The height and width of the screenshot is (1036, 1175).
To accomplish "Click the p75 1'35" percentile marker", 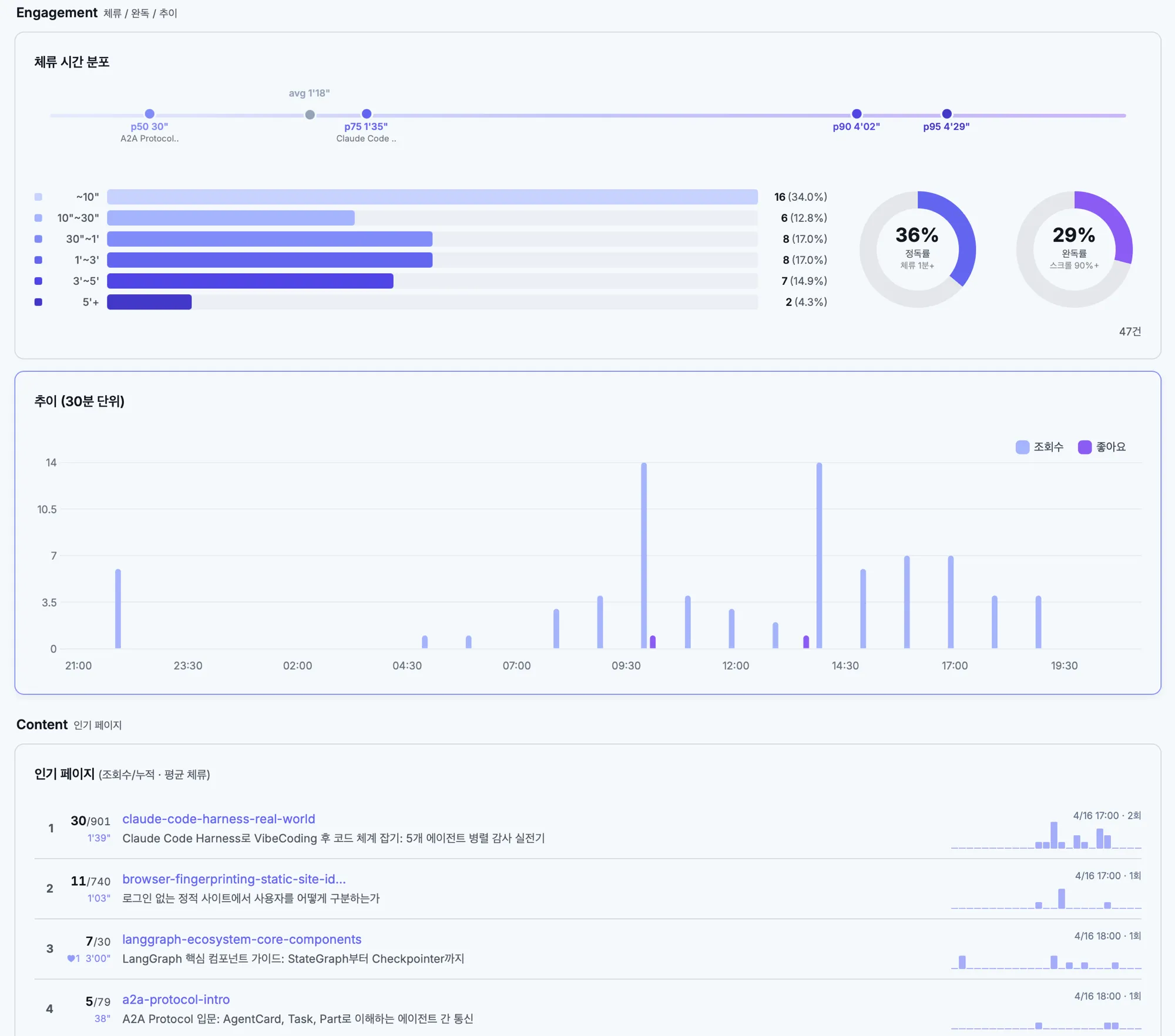I will tap(367, 114).
